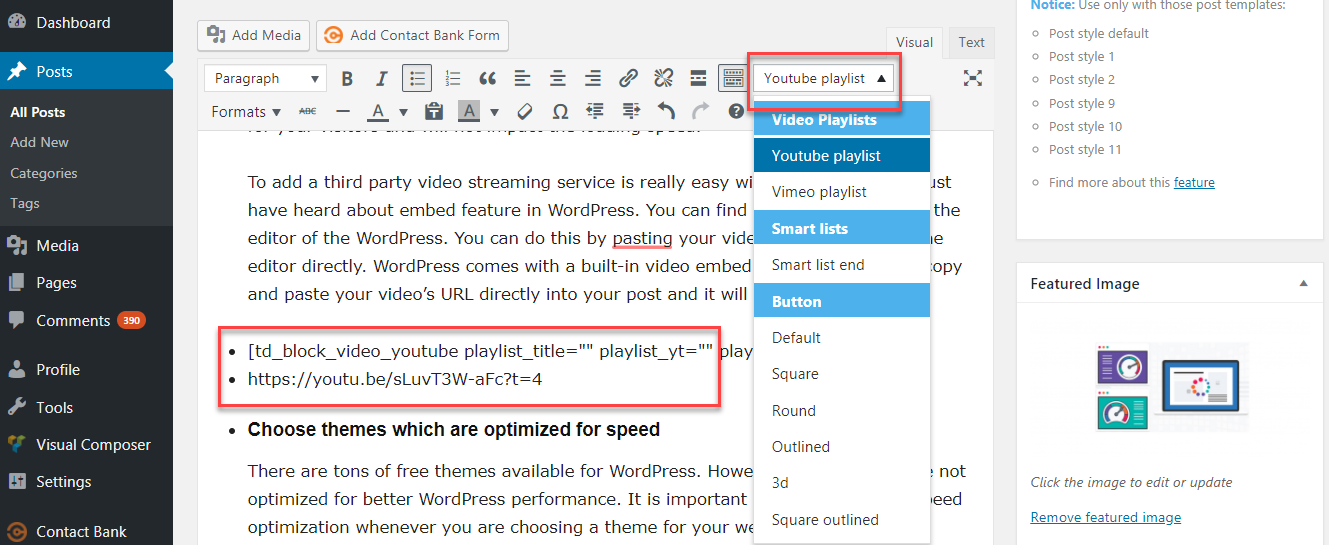Insert a numbered list

[x=452, y=78]
